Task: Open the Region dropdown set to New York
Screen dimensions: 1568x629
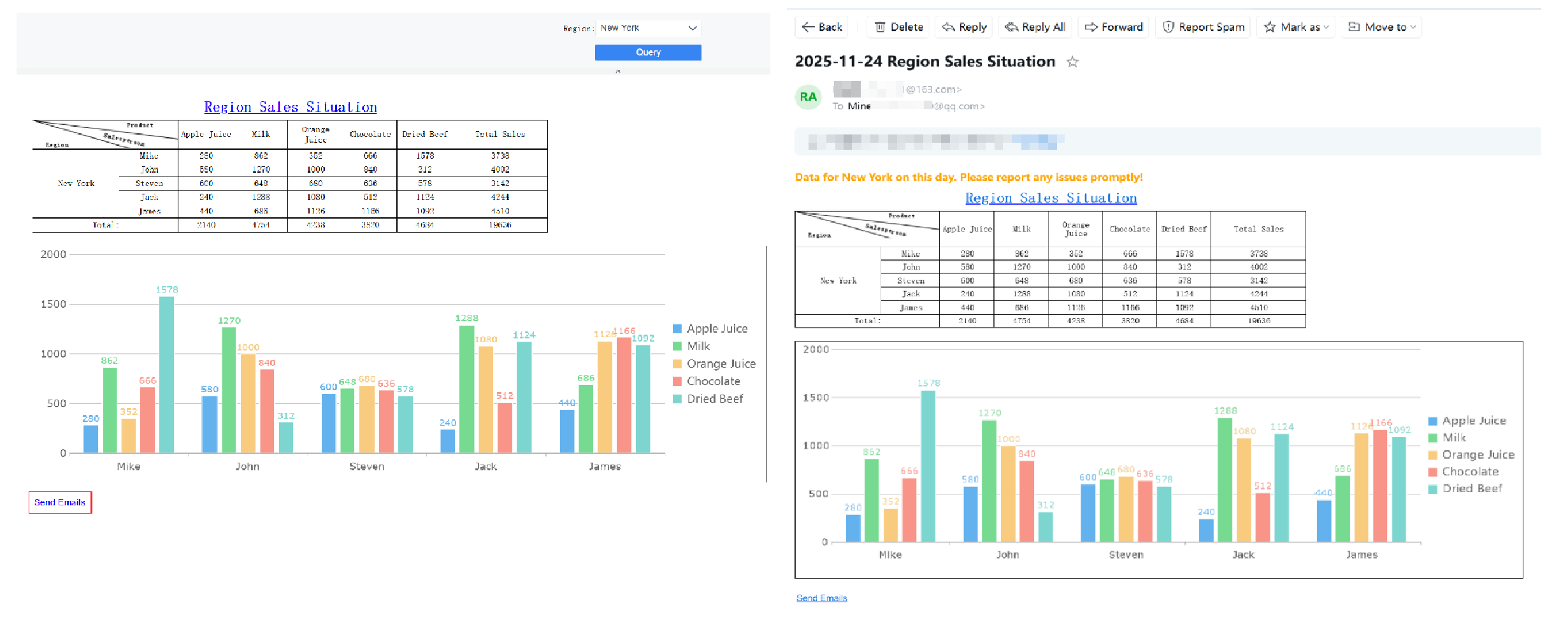Action: click(x=648, y=28)
